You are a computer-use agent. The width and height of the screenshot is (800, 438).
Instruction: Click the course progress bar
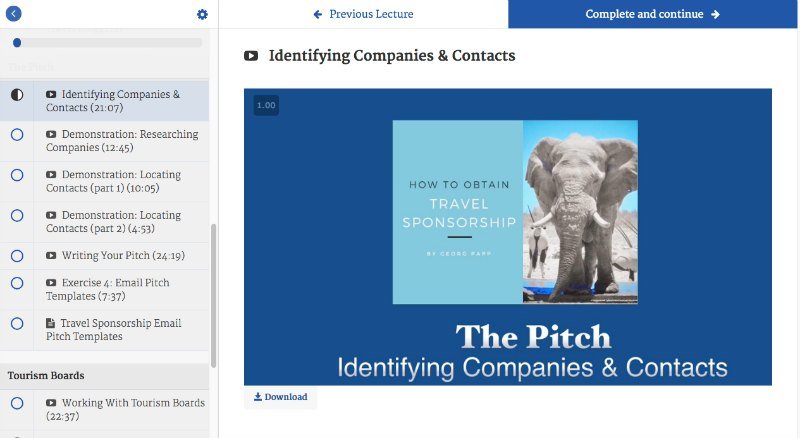105,43
